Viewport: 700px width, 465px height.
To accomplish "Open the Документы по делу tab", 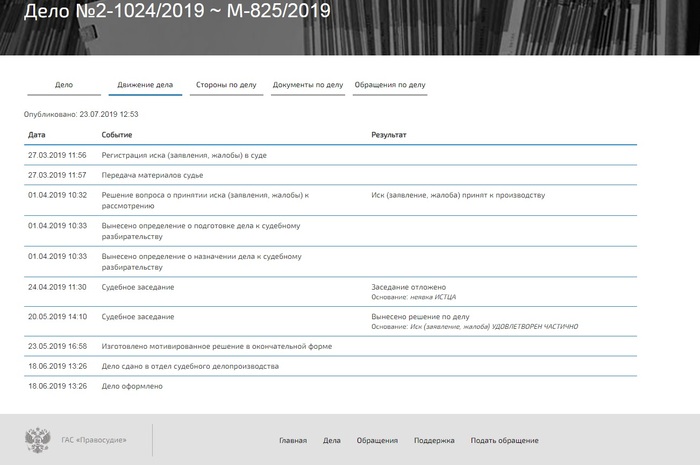I will [x=308, y=86].
